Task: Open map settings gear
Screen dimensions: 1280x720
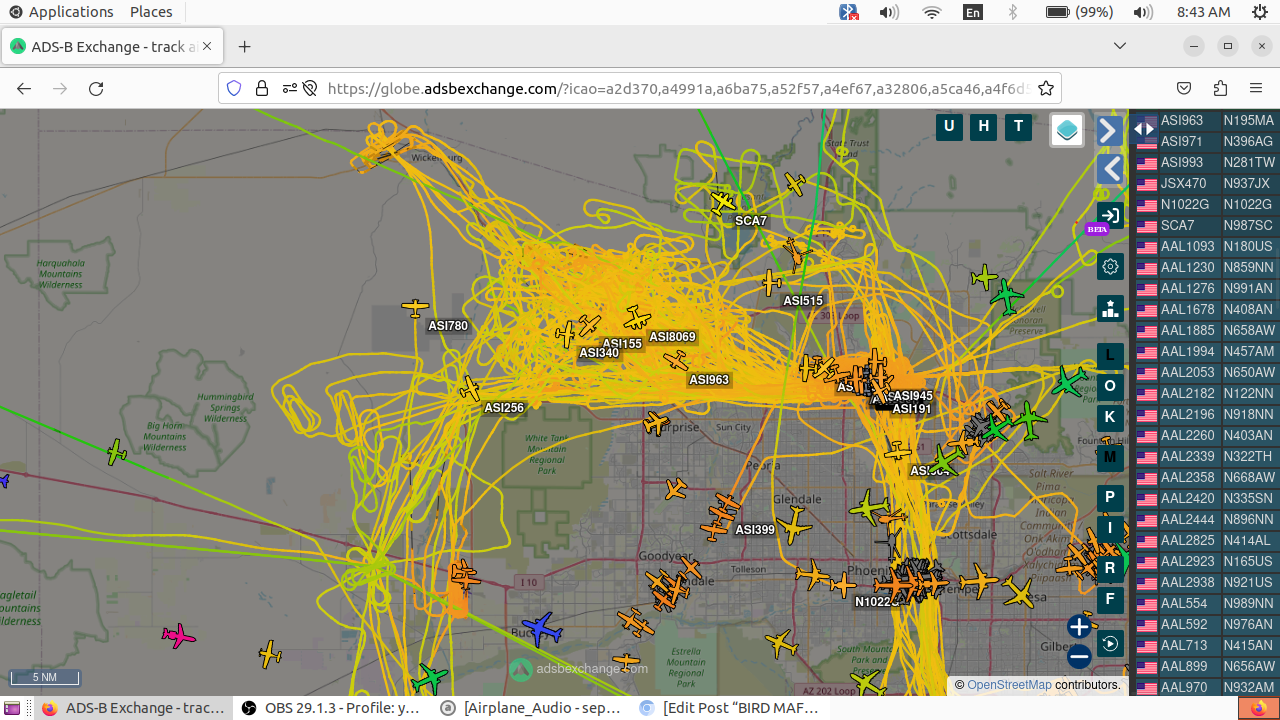Action: [x=1110, y=267]
